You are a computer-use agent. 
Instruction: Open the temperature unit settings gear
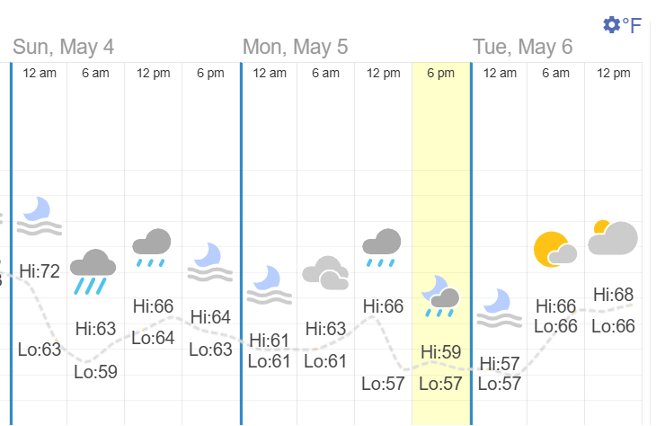[611, 24]
